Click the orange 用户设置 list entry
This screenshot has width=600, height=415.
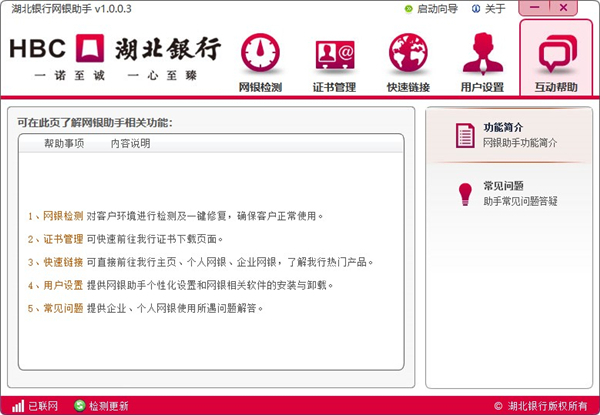[x=63, y=285]
